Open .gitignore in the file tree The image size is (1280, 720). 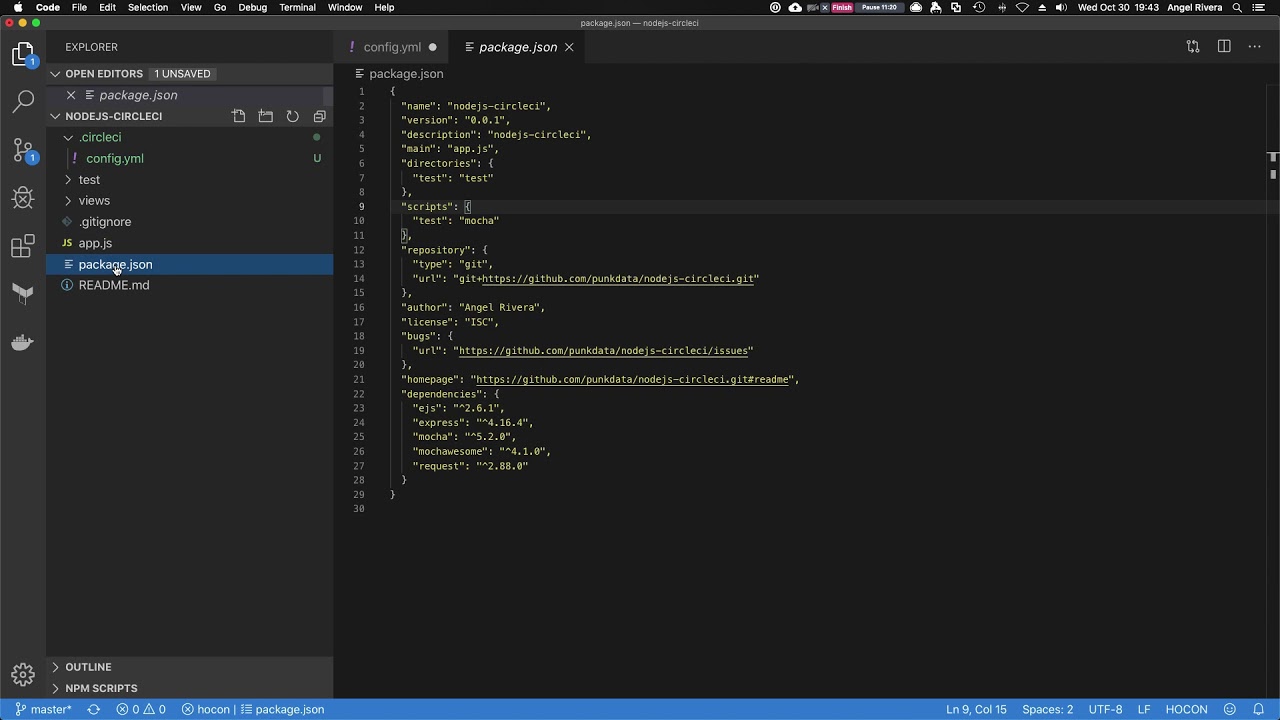[105, 222]
